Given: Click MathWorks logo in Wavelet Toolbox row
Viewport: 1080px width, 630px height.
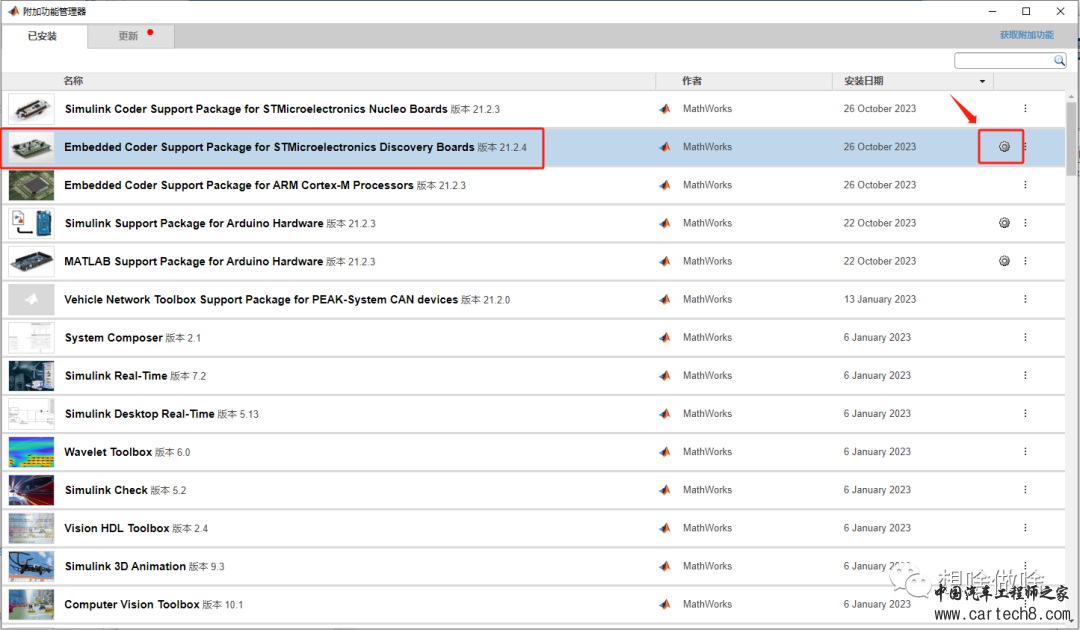Looking at the screenshot, I should (665, 452).
